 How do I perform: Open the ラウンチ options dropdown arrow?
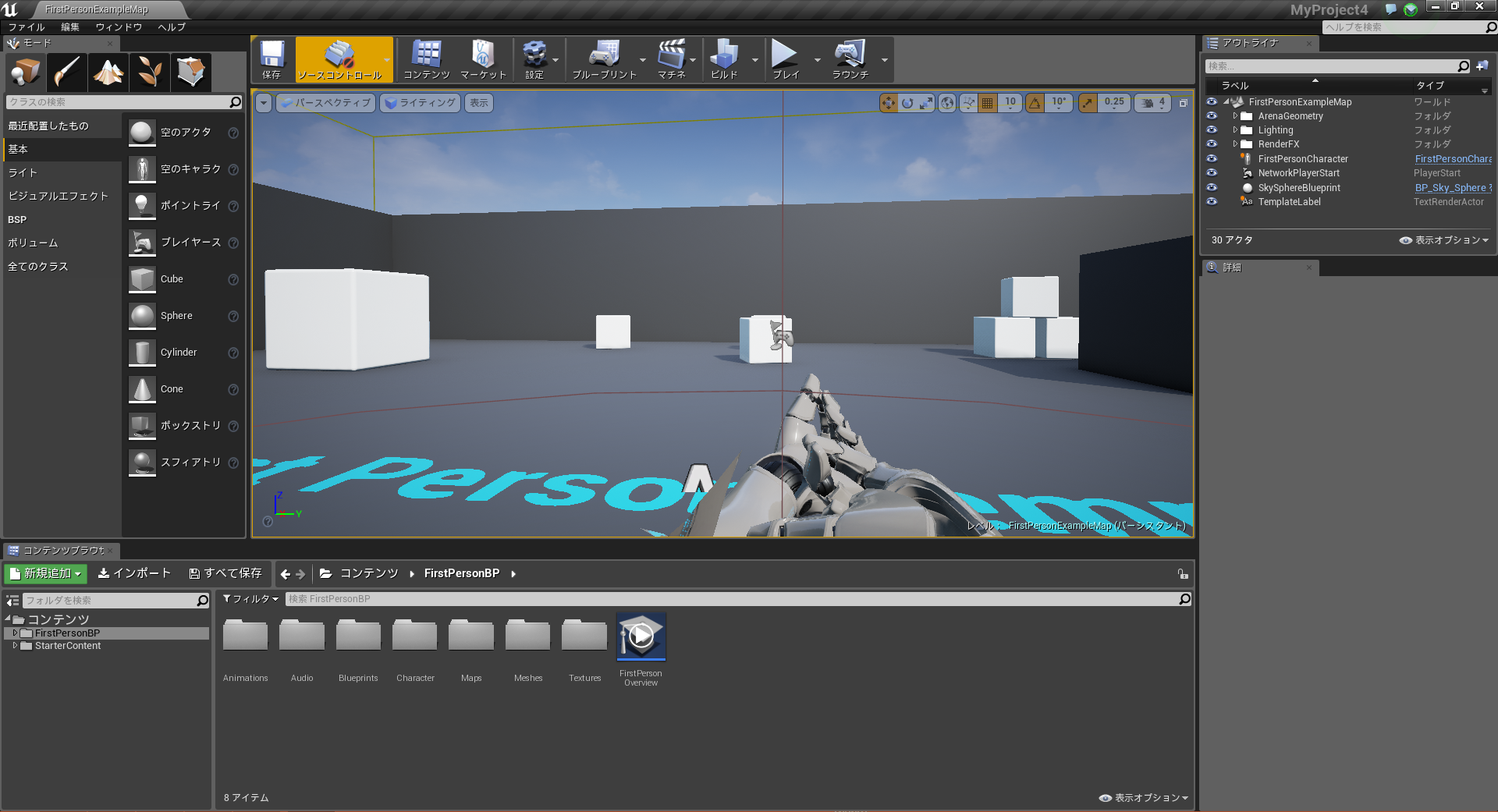(x=884, y=60)
